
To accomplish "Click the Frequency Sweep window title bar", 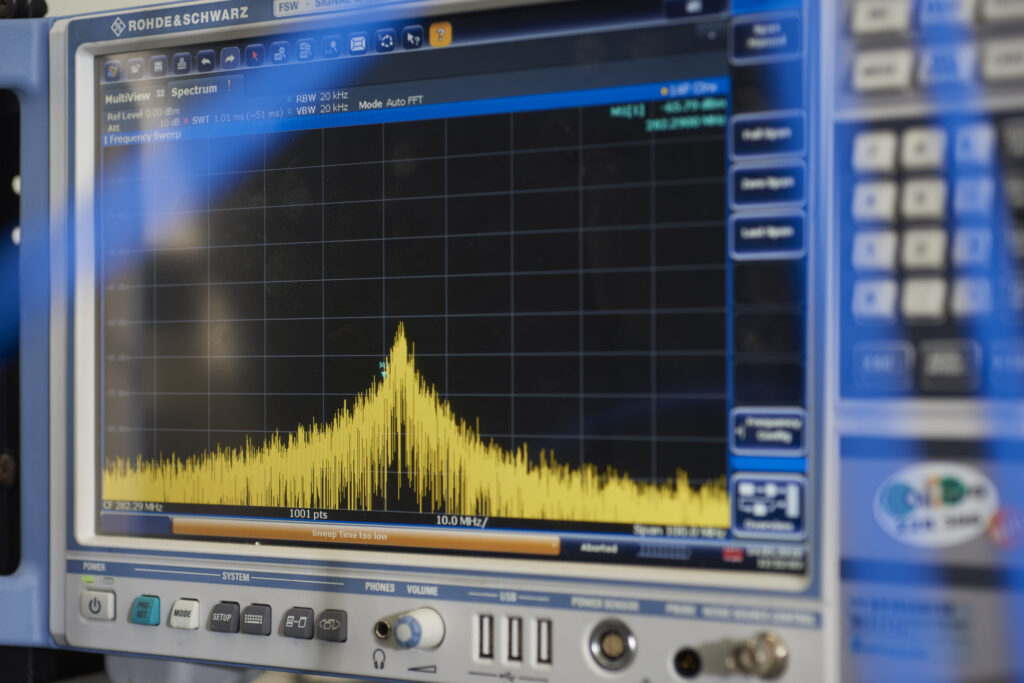I will (145, 135).
